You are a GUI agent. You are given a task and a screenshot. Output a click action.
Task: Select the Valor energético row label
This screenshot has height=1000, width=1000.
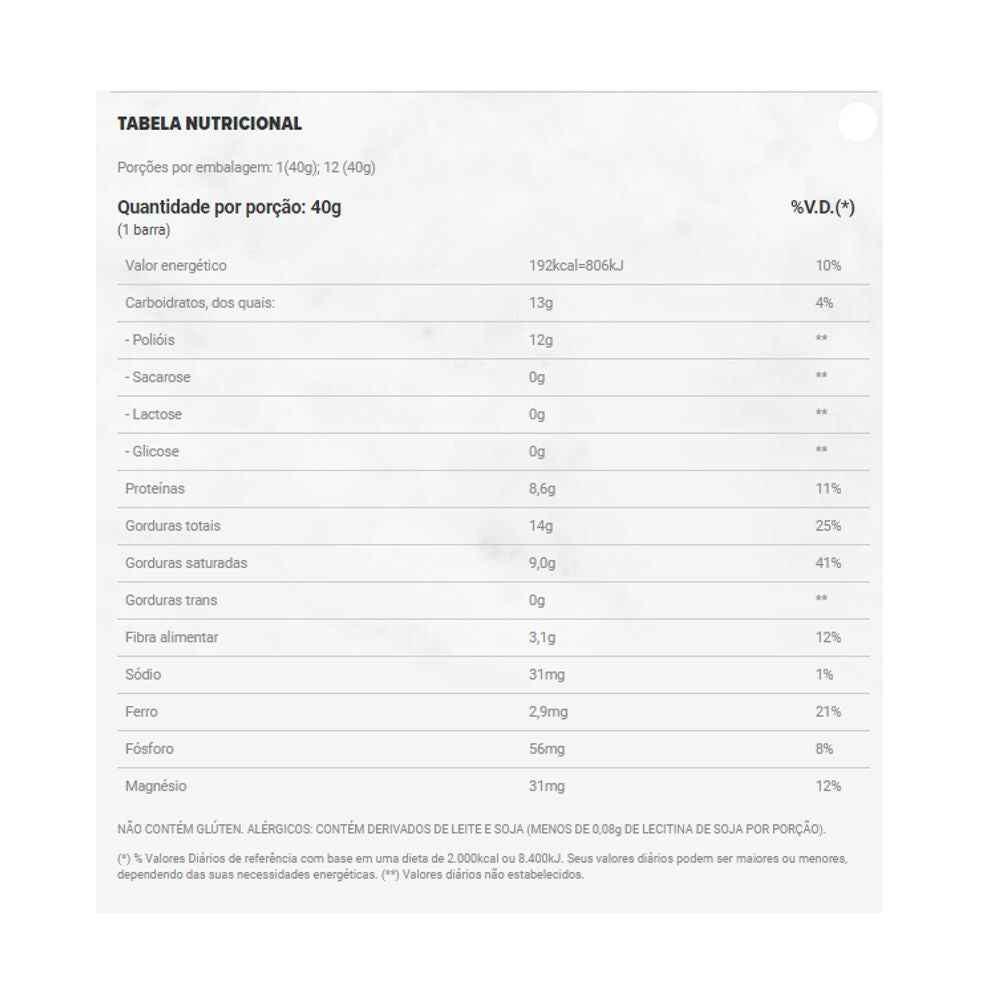click(176, 266)
